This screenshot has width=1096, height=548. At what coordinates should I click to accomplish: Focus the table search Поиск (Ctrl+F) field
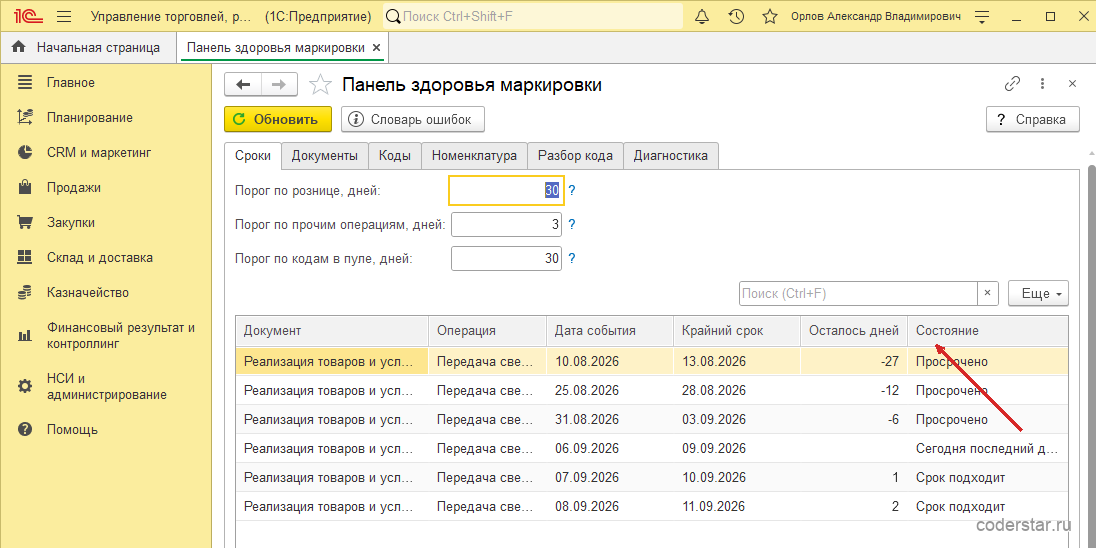pos(858,294)
